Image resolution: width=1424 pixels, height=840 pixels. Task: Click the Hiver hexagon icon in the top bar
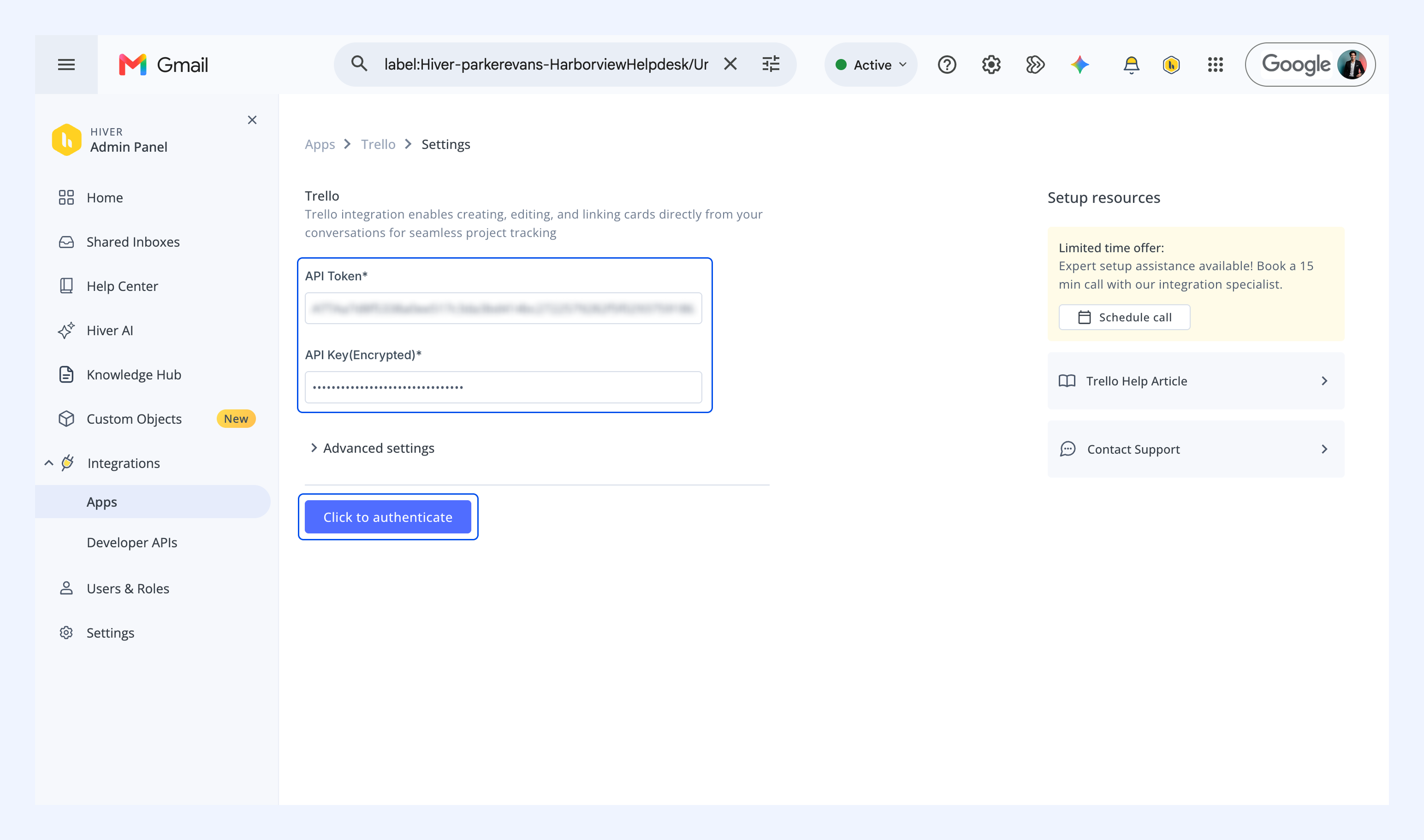coord(1171,65)
